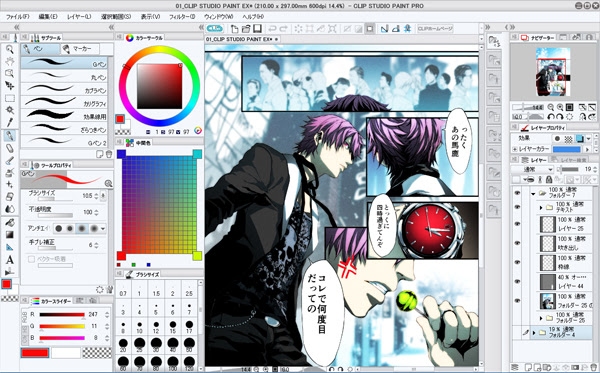This screenshot has height=373, width=600.
Task: Click the CLIP cloud logo button
Action: (215, 28)
